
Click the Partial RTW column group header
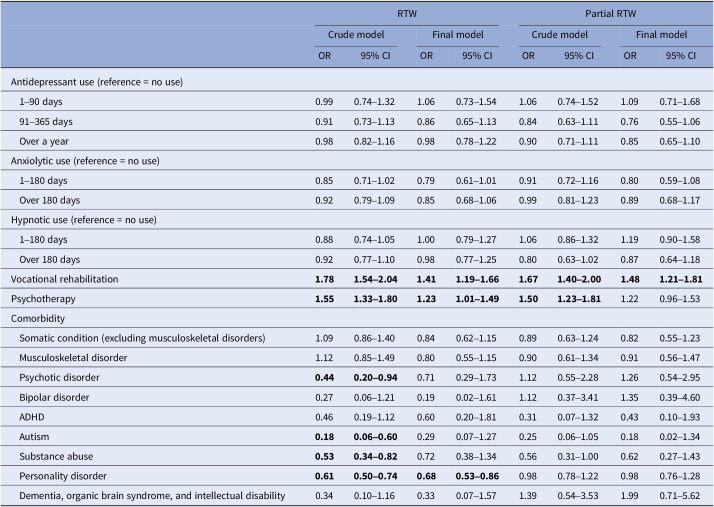click(x=610, y=14)
